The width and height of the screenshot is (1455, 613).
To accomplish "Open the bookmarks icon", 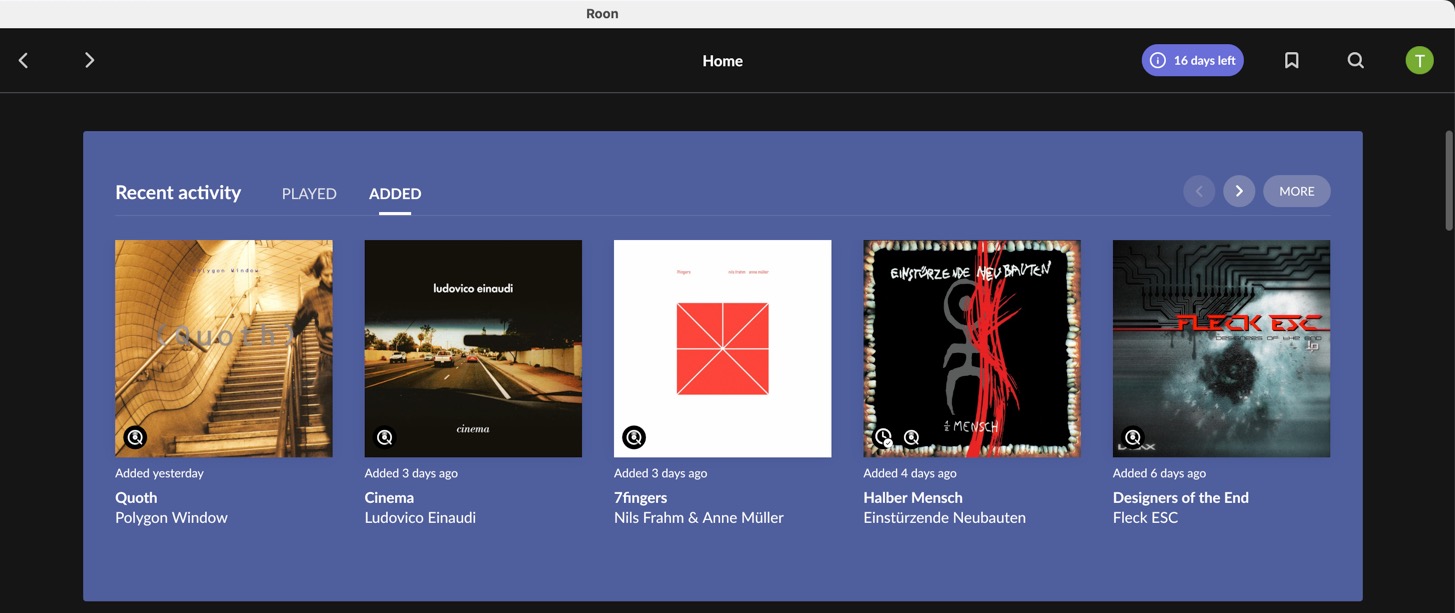I will coord(1291,60).
